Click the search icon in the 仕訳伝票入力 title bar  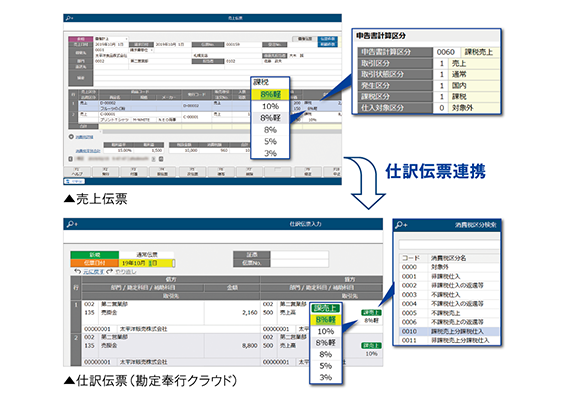(71, 224)
